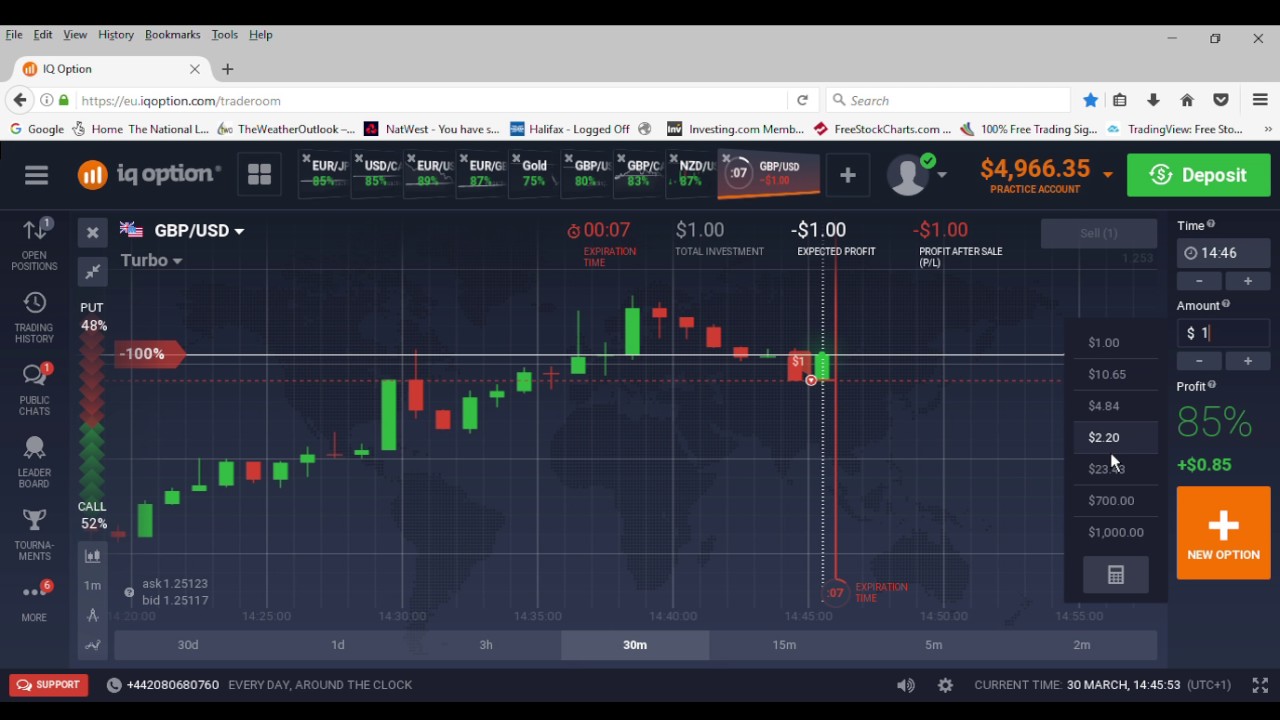Click the Amount input field

(1223, 333)
